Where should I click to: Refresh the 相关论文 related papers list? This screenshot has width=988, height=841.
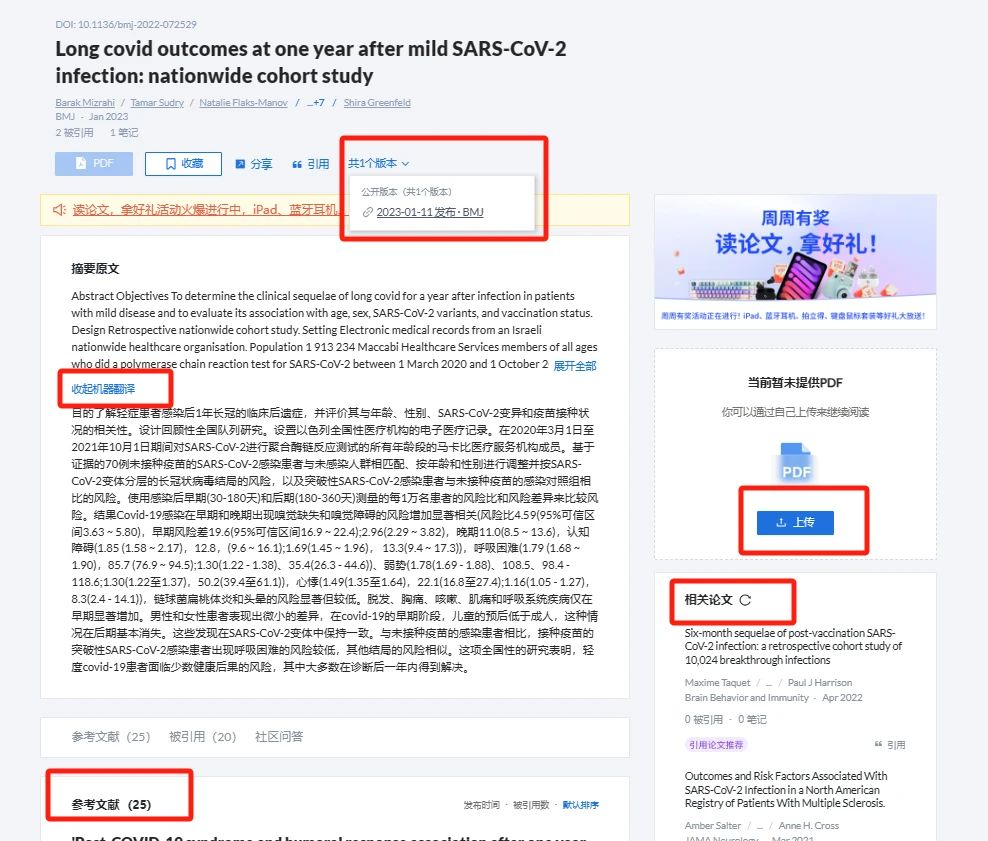[x=745, y=600]
